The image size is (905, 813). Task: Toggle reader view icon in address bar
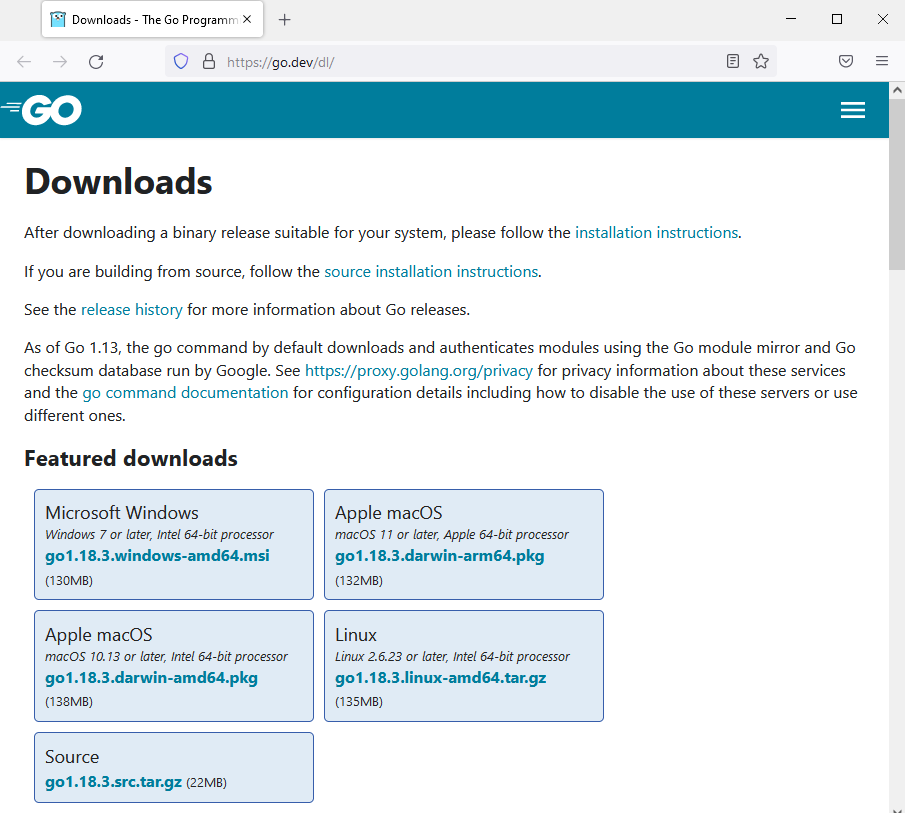(x=732, y=61)
